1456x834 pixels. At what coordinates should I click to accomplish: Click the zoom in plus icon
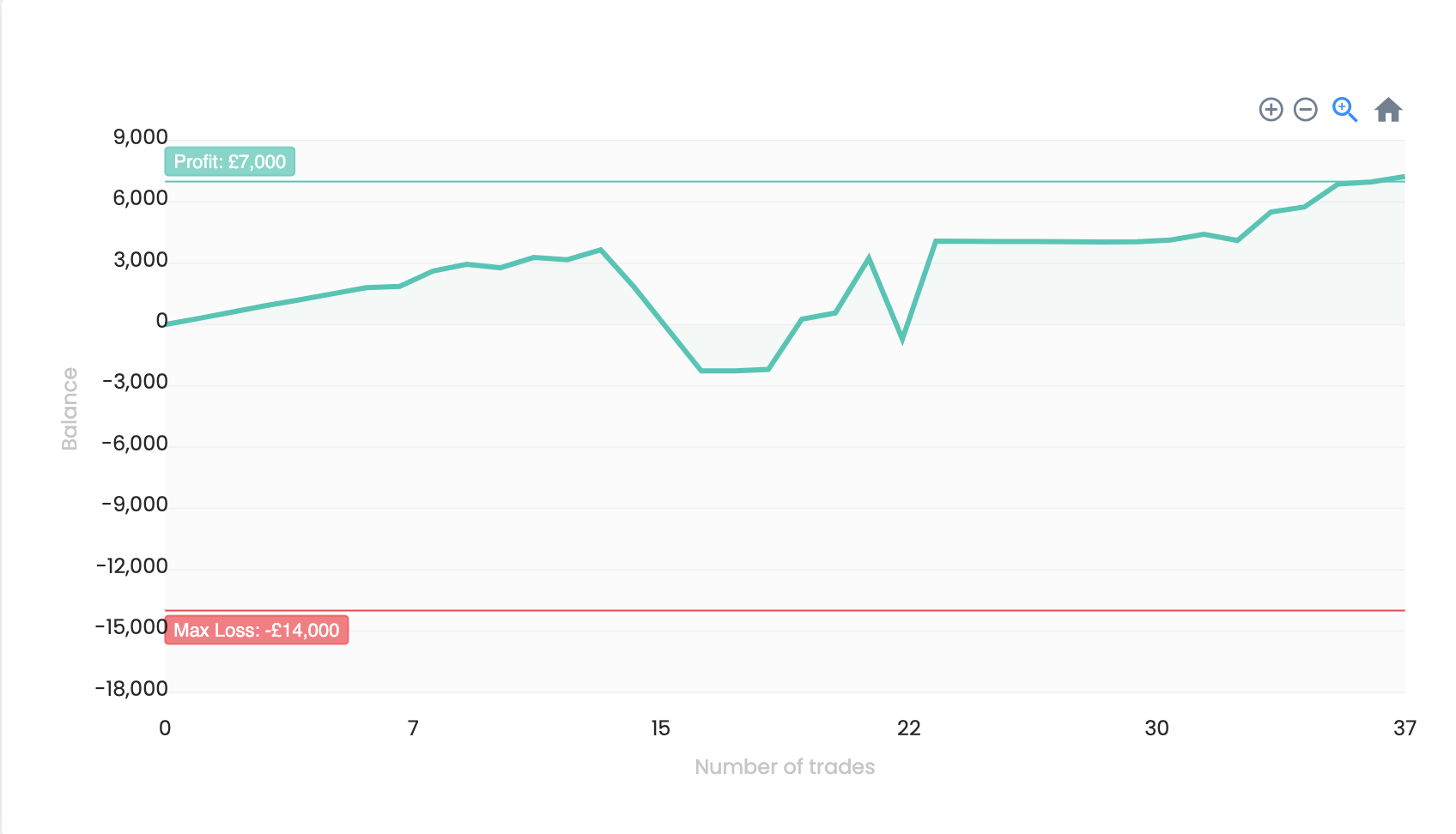point(1271,110)
